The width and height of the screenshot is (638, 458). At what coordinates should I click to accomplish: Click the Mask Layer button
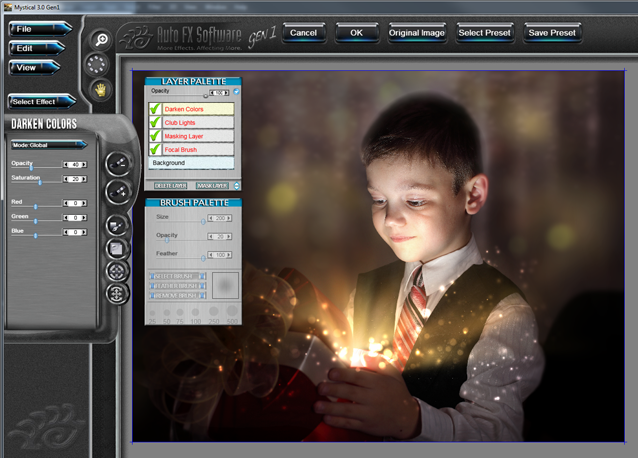(212, 185)
